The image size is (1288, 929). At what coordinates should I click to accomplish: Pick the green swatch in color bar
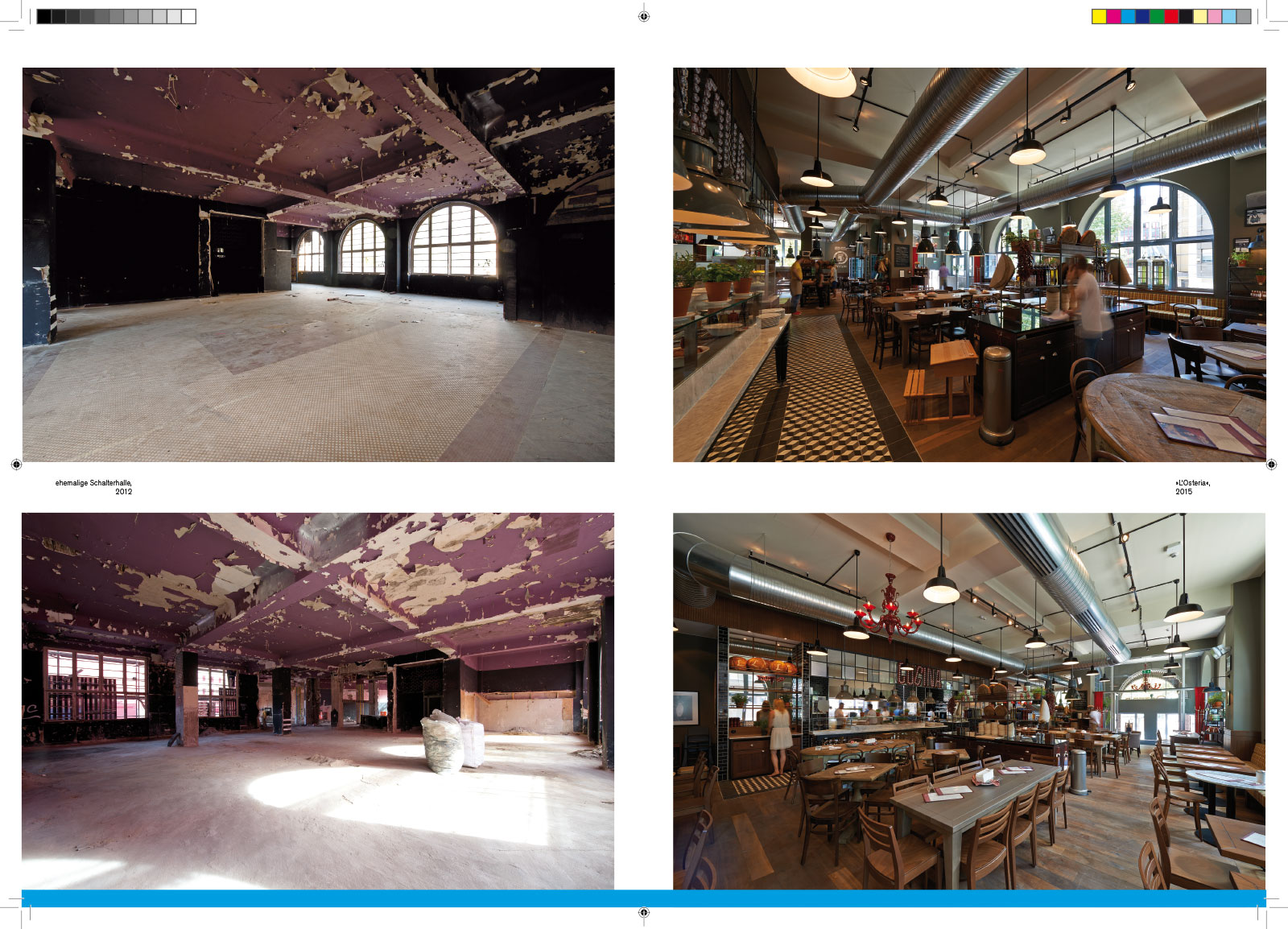coord(1157,16)
